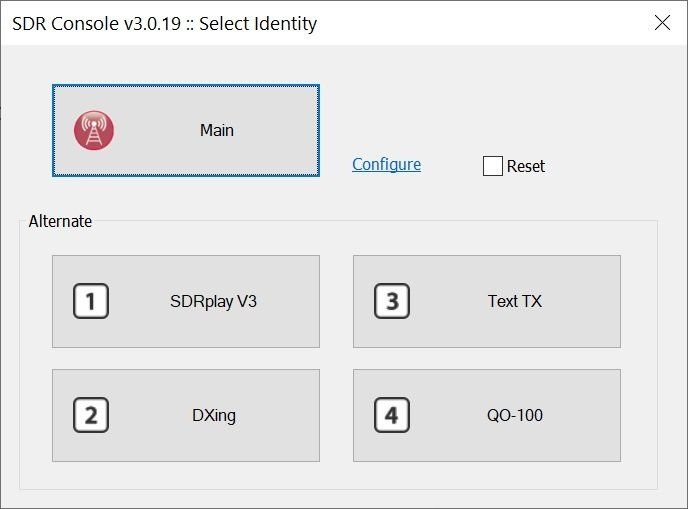Screen dimensions: 688x509
Task: Click the number 1 icon badge
Action: [x=91, y=301]
